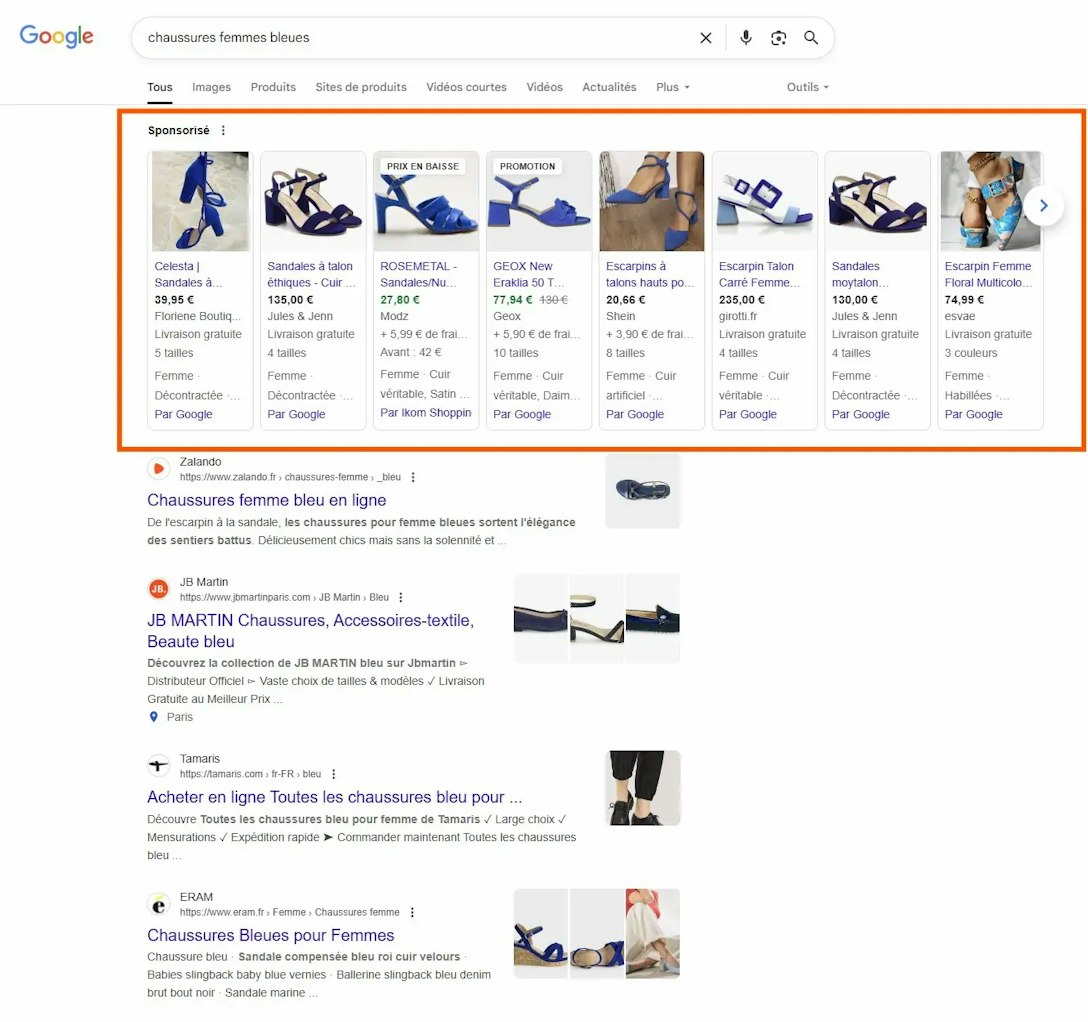Click Par Google under the Shein product
This screenshot has height=1022, width=1088.
[x=635, y=414]
